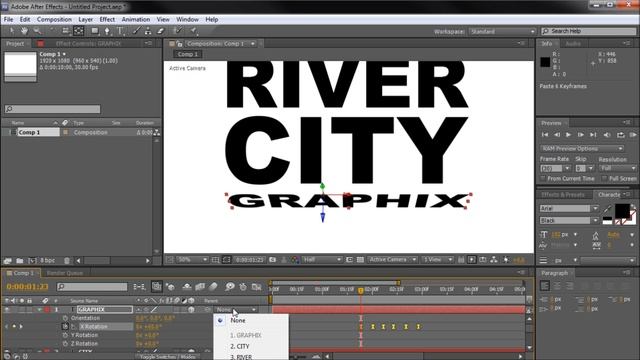The image size is (640, 360).
Task: Toggle visibility eye of GRAPHIX layer
Action: tap(7, 309)
